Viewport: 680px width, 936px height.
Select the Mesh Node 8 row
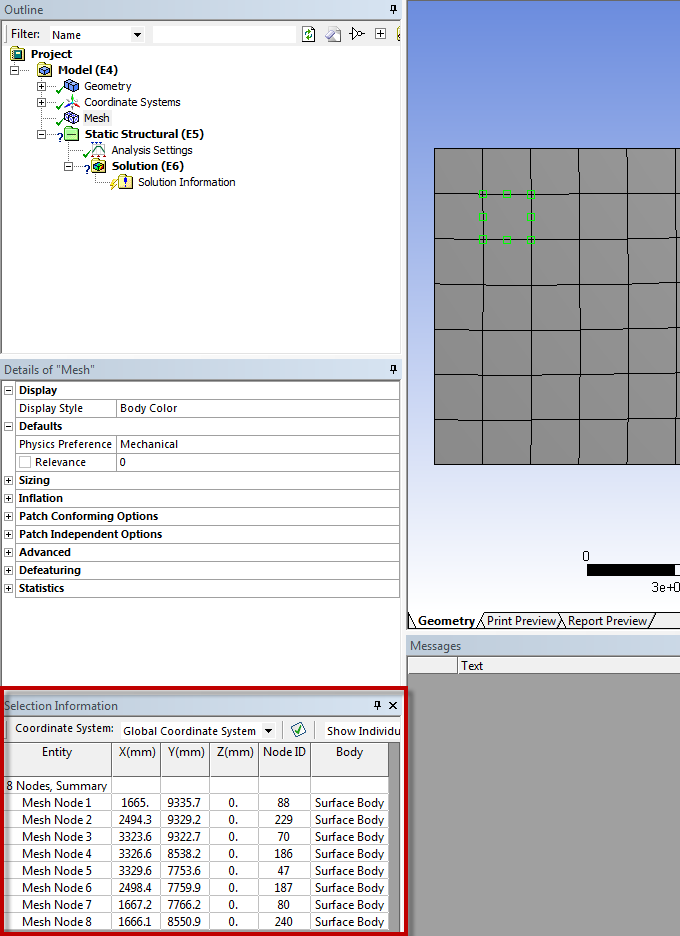pyautogui.click(x=196, y=922)
